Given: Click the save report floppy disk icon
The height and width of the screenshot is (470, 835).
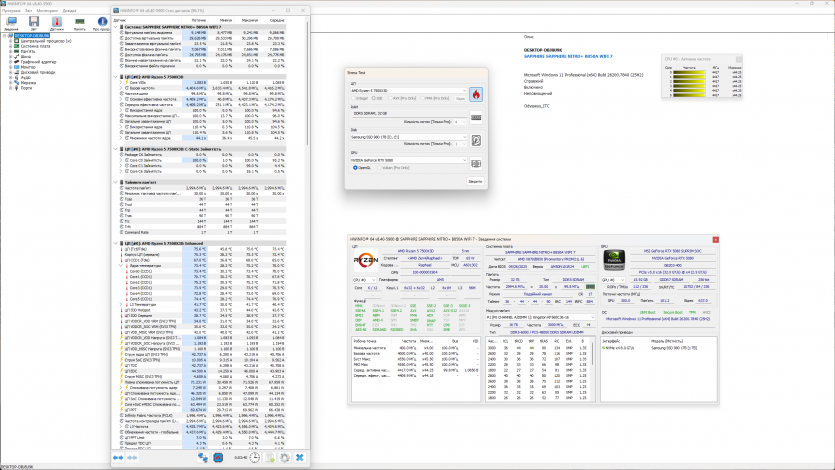Looking at the screenshot, I should pos(34,21).
